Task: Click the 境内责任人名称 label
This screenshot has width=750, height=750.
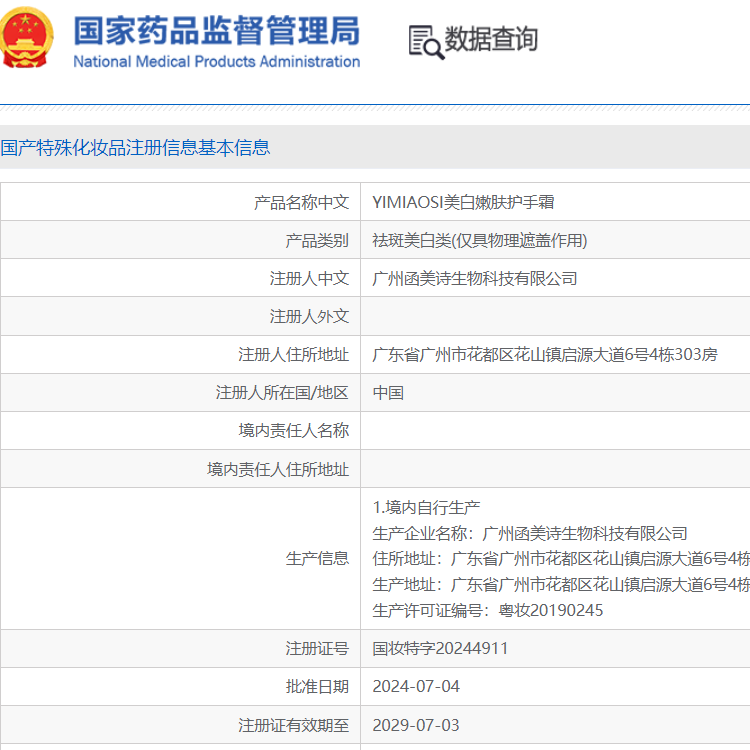Action: coord(293,430)
